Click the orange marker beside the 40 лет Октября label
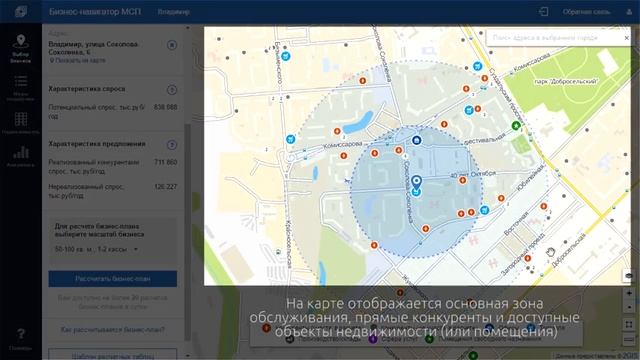 click(x=462, y=180)
